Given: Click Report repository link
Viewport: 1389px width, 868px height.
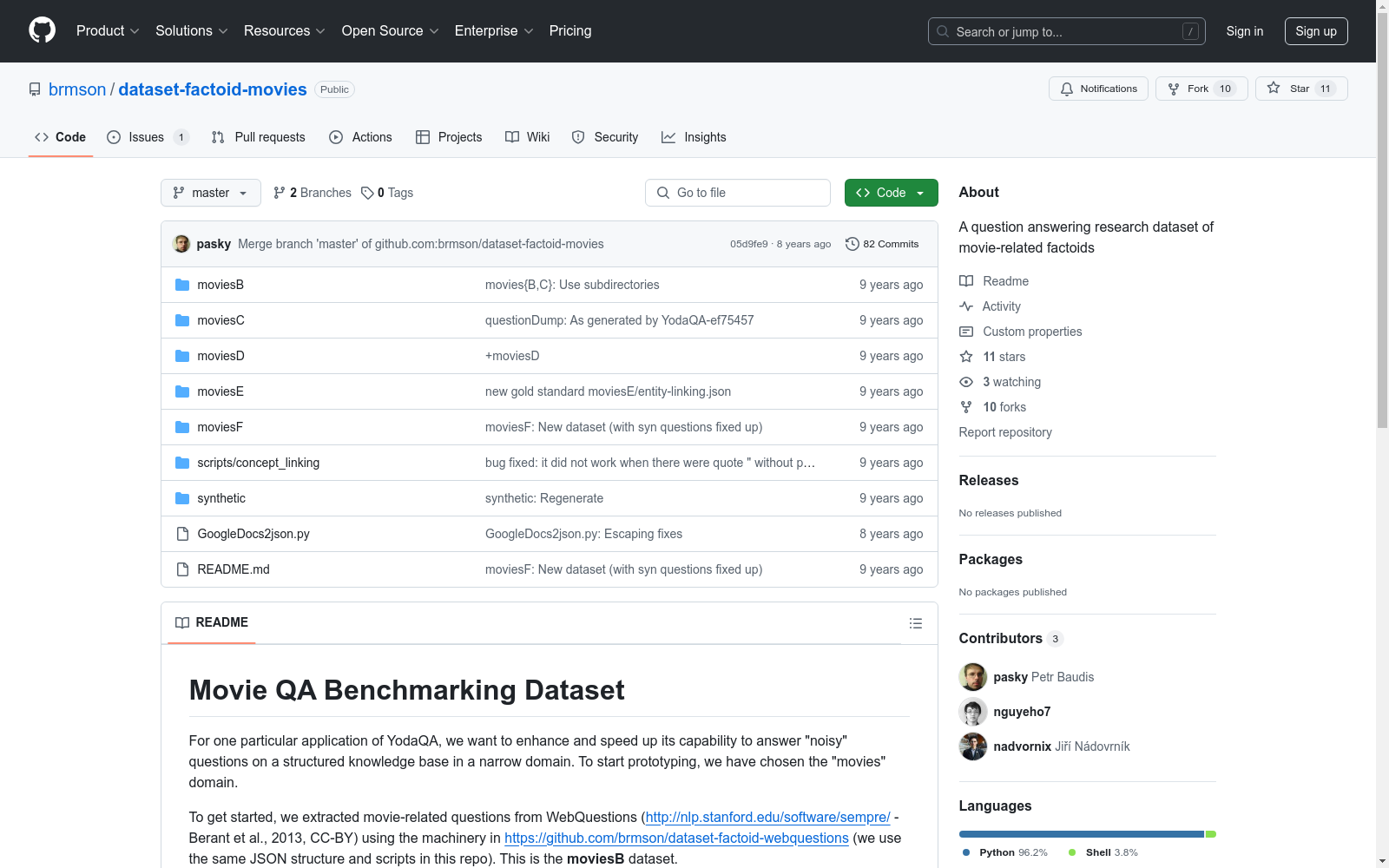Looking at the screenshot, I should click(1005, 432).
